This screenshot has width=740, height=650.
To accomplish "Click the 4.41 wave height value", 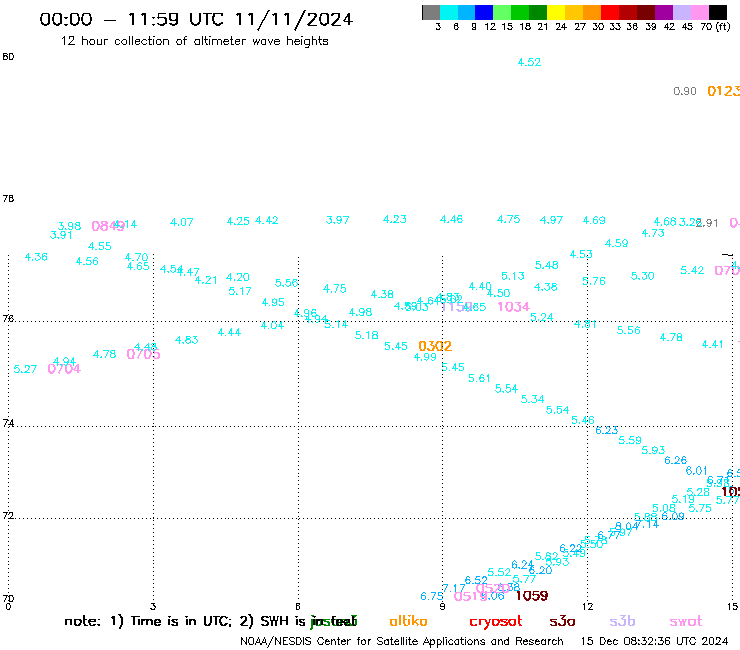I will 712,344.
